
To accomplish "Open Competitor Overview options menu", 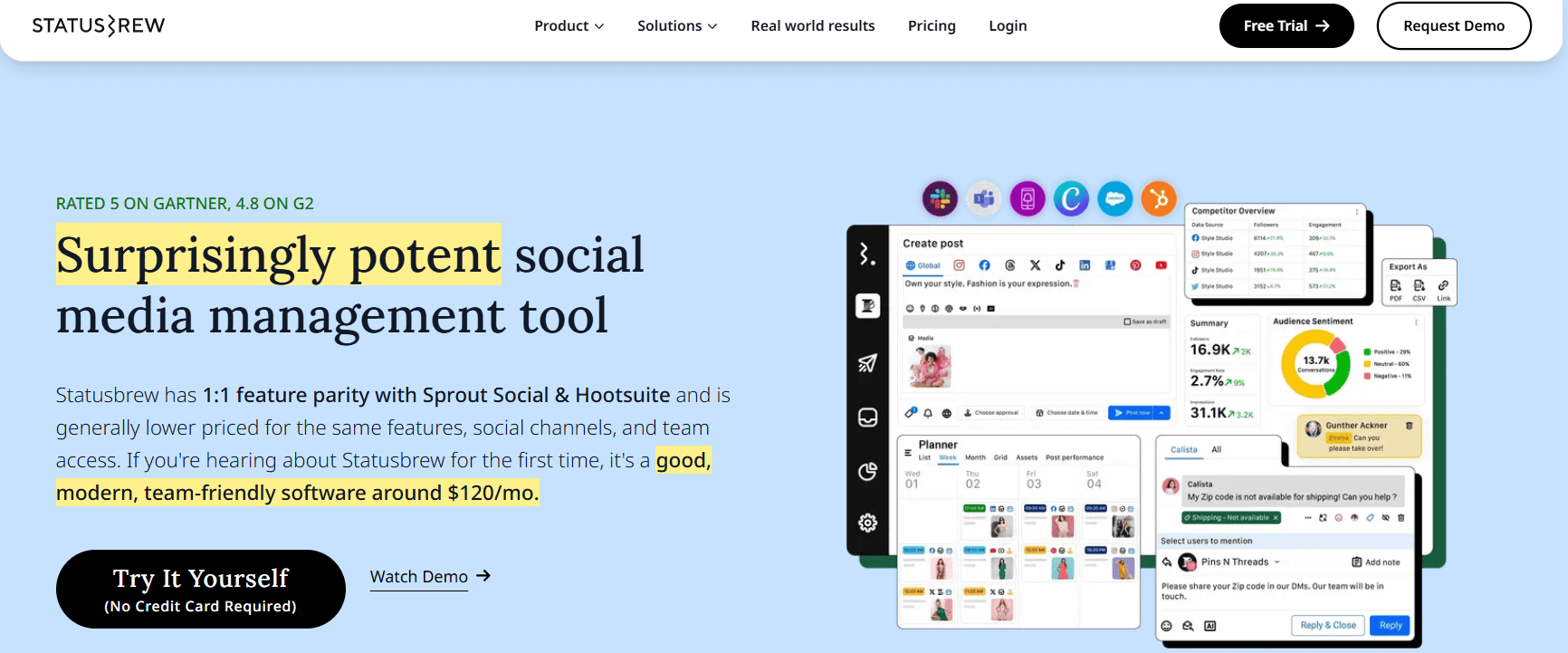I will click(1356, 211).
